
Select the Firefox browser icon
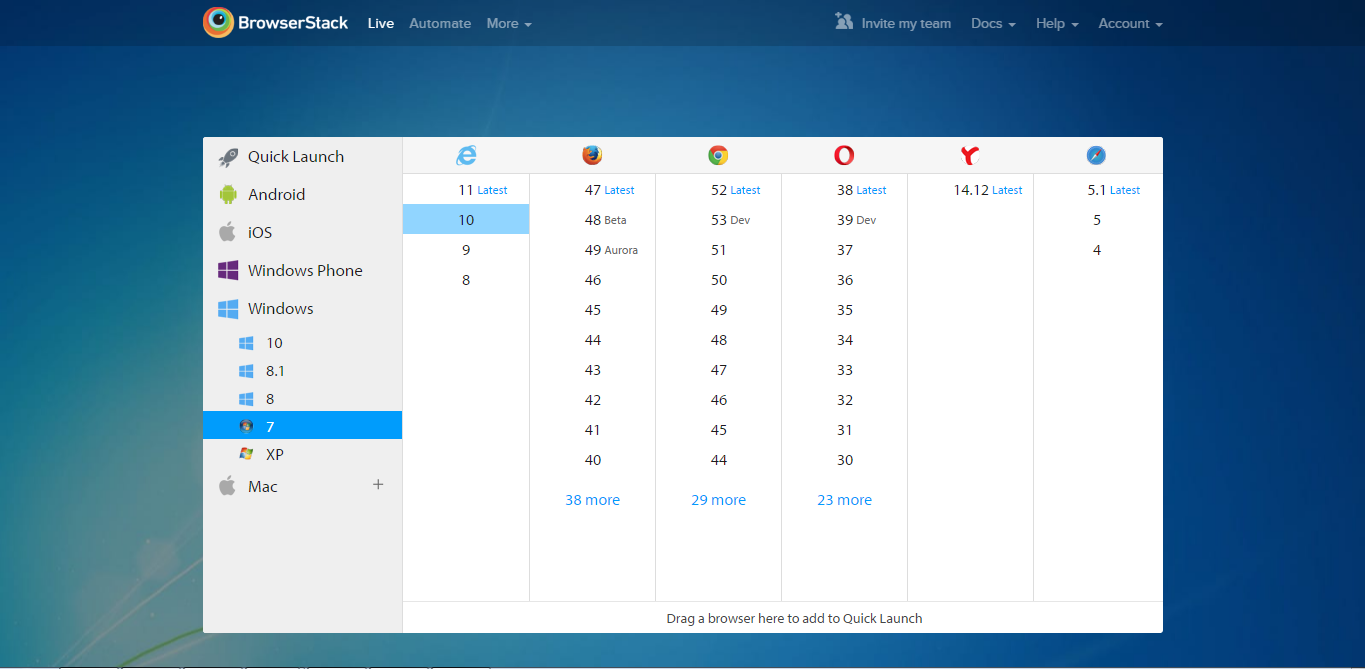coord(592,155)
